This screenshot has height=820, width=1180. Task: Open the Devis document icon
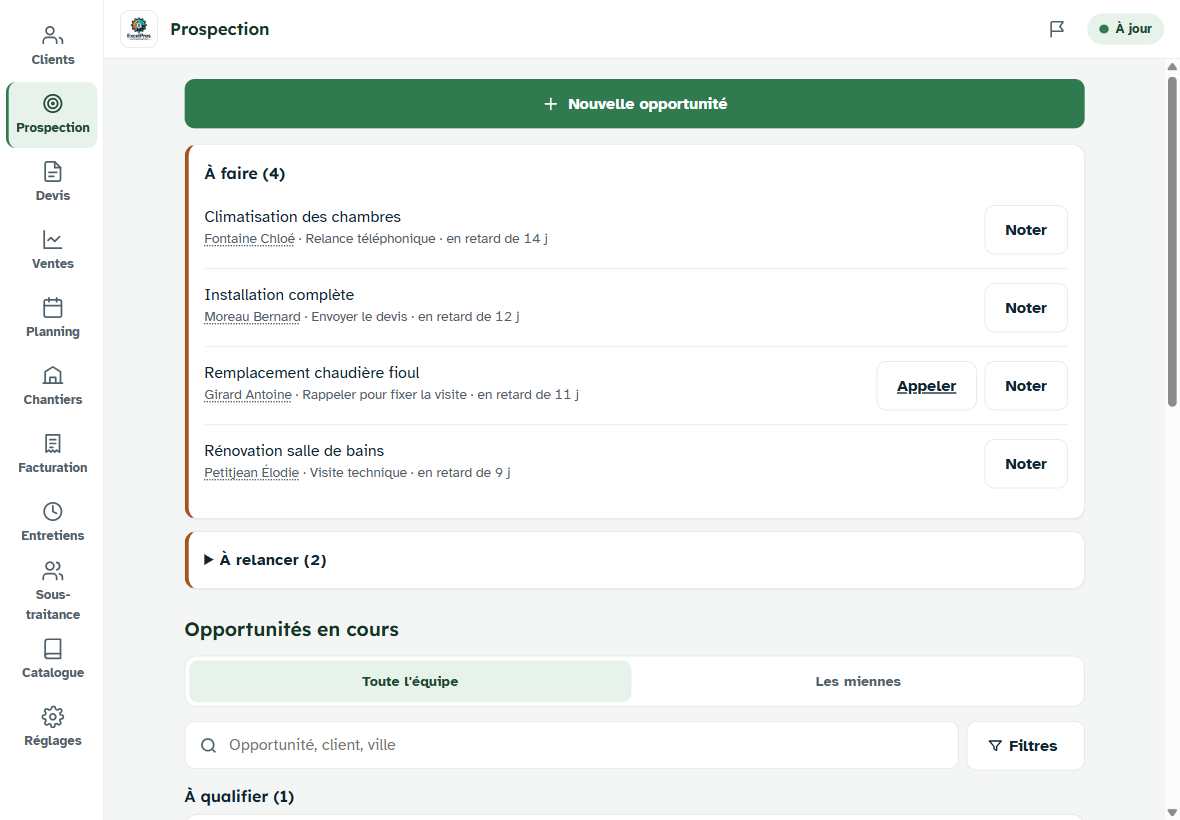coord(53,172)
